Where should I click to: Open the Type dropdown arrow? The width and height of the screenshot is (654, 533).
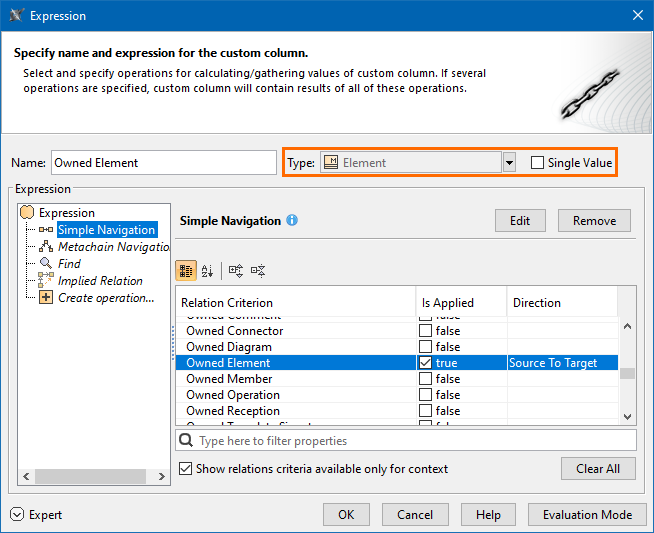[509, 163]
